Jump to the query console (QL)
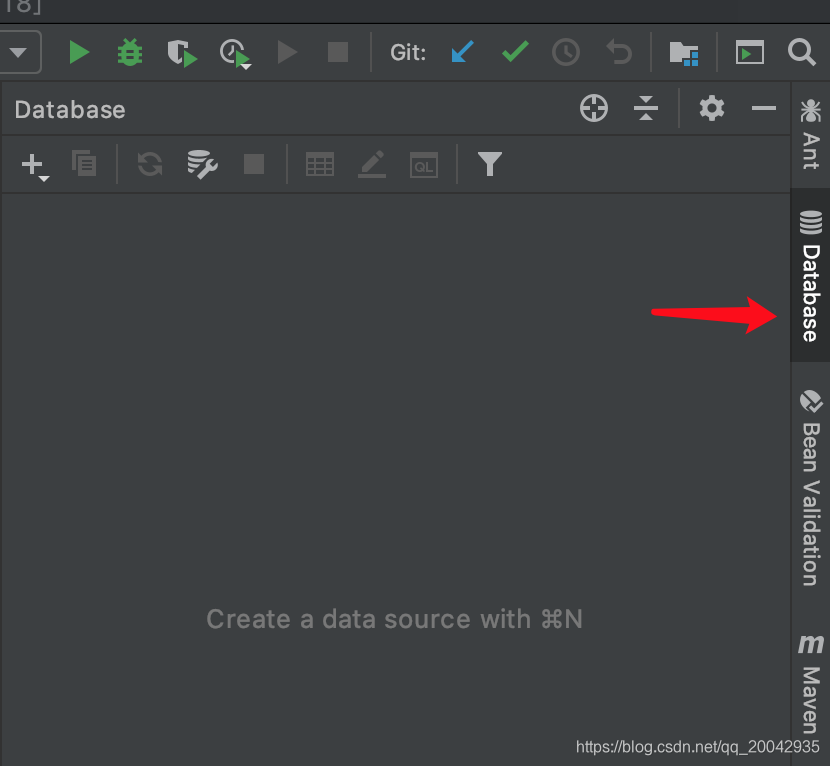Image resolution: width=830 pixels, height=766 pixels. click(423, 164)
